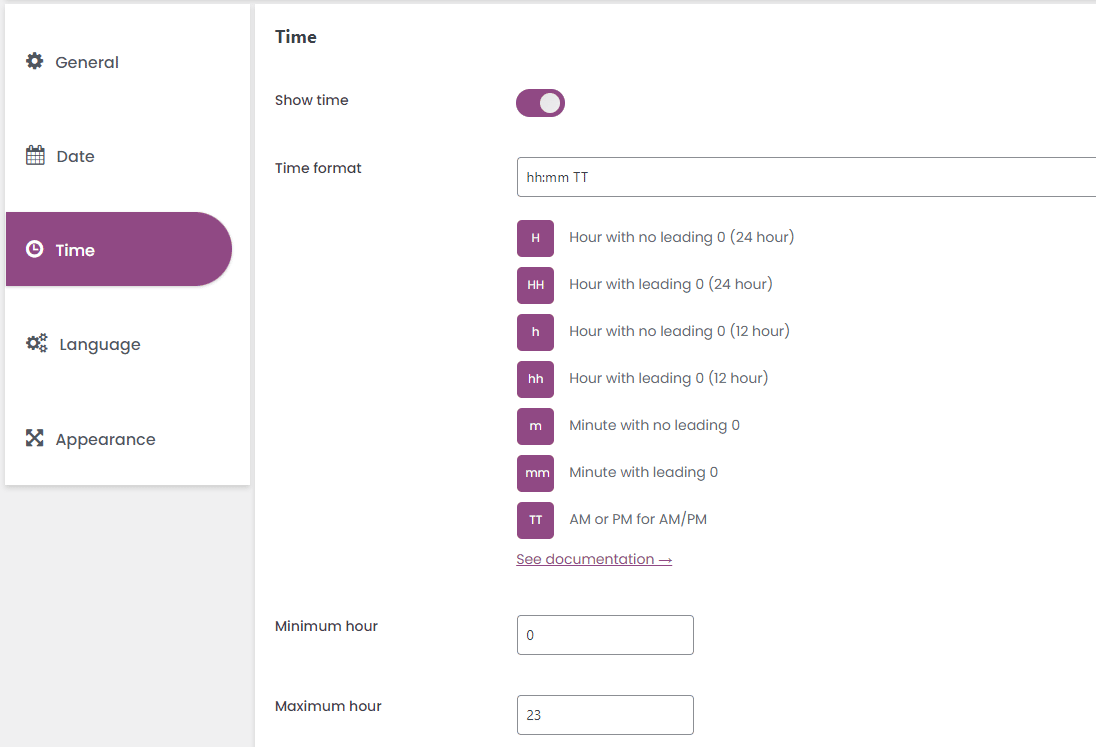Toggle Show time off
The width and height of the screenshot is (1096, 747).
[540, 103]
